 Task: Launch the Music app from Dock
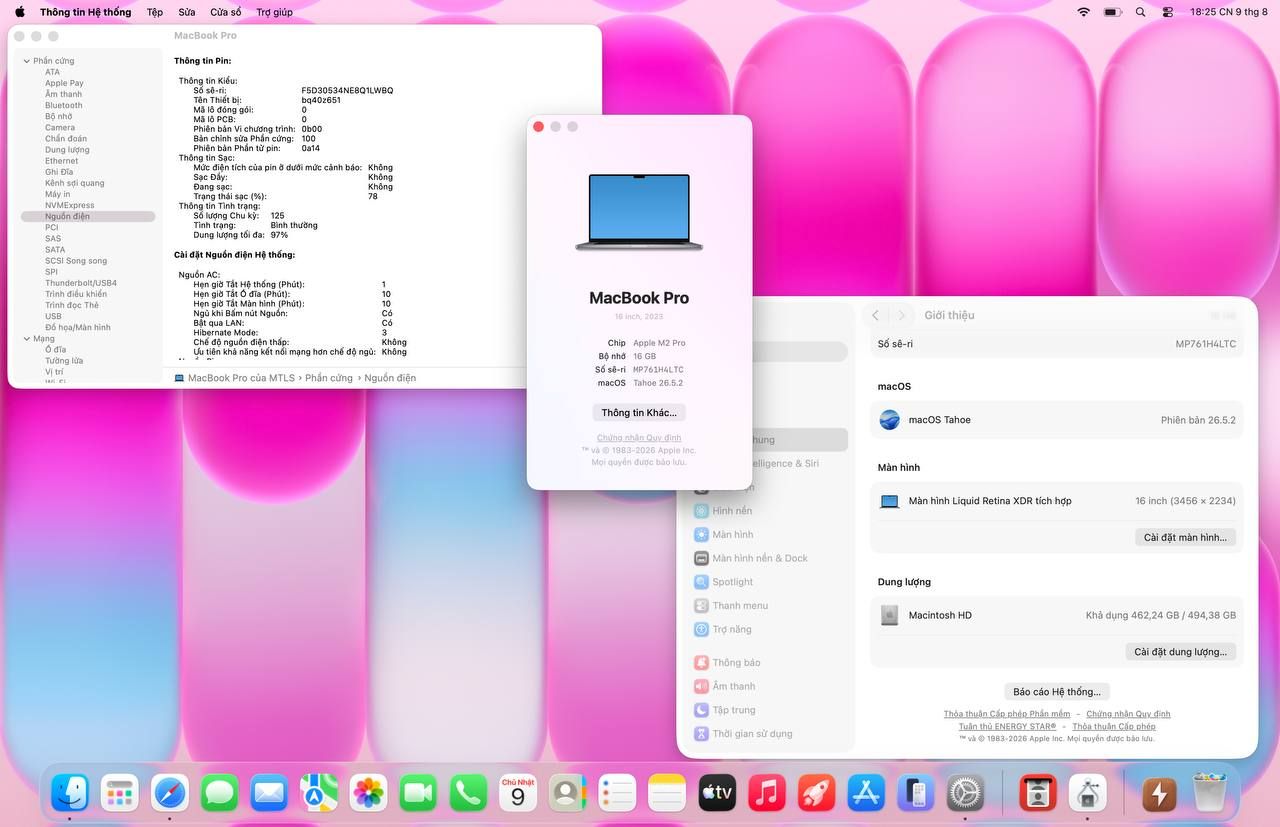[x=767, y=793]
